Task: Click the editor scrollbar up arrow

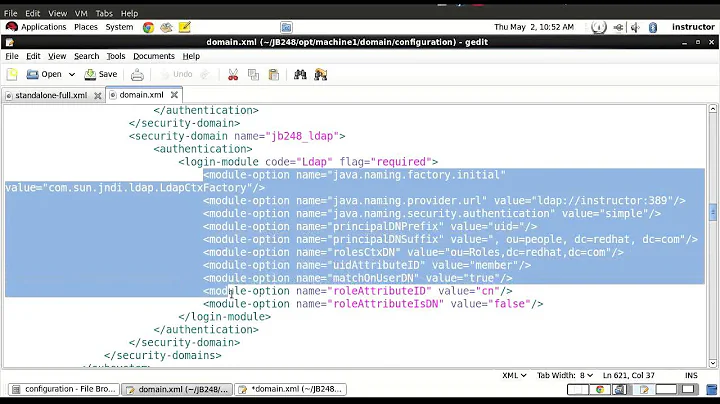Action: (713, 109)
